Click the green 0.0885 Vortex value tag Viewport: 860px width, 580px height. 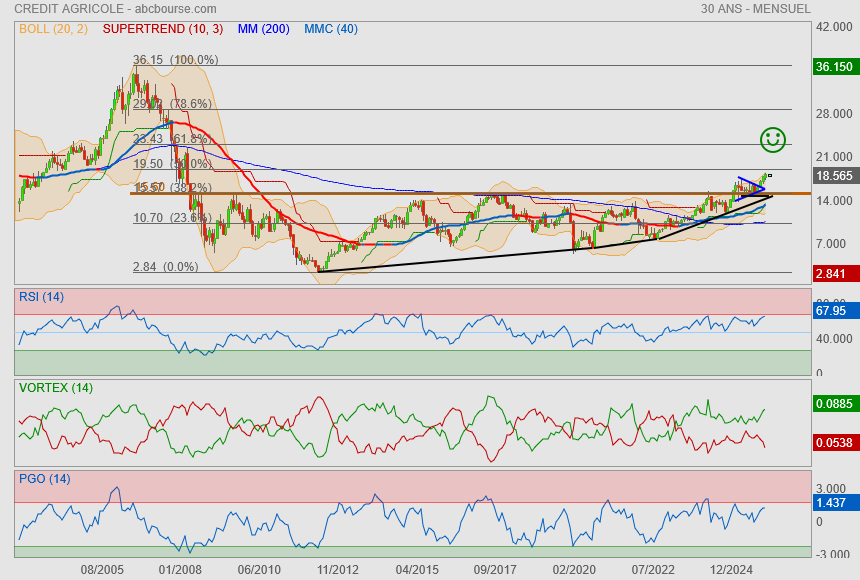pos(834,405)
